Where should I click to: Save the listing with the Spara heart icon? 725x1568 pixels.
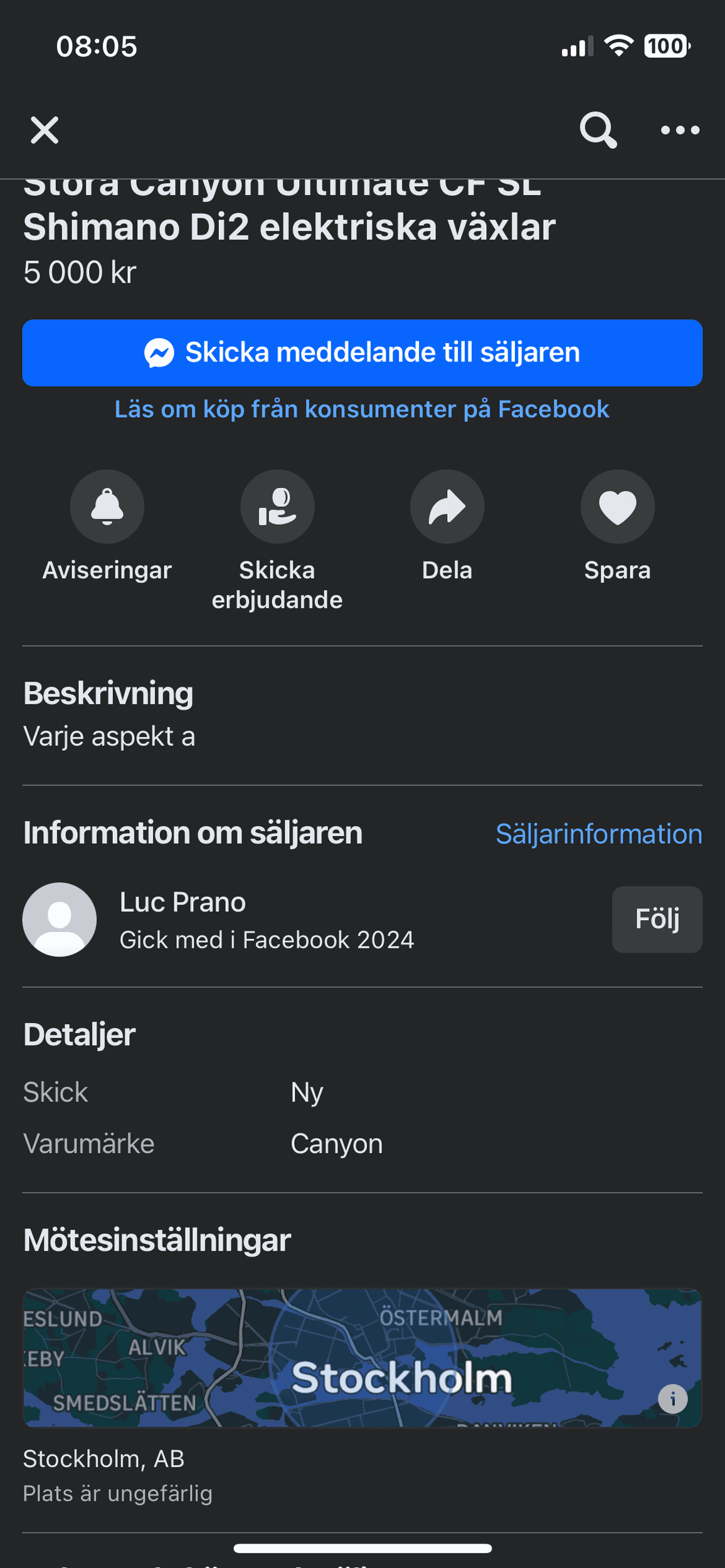pyautogui.click(x=617, y=506)
